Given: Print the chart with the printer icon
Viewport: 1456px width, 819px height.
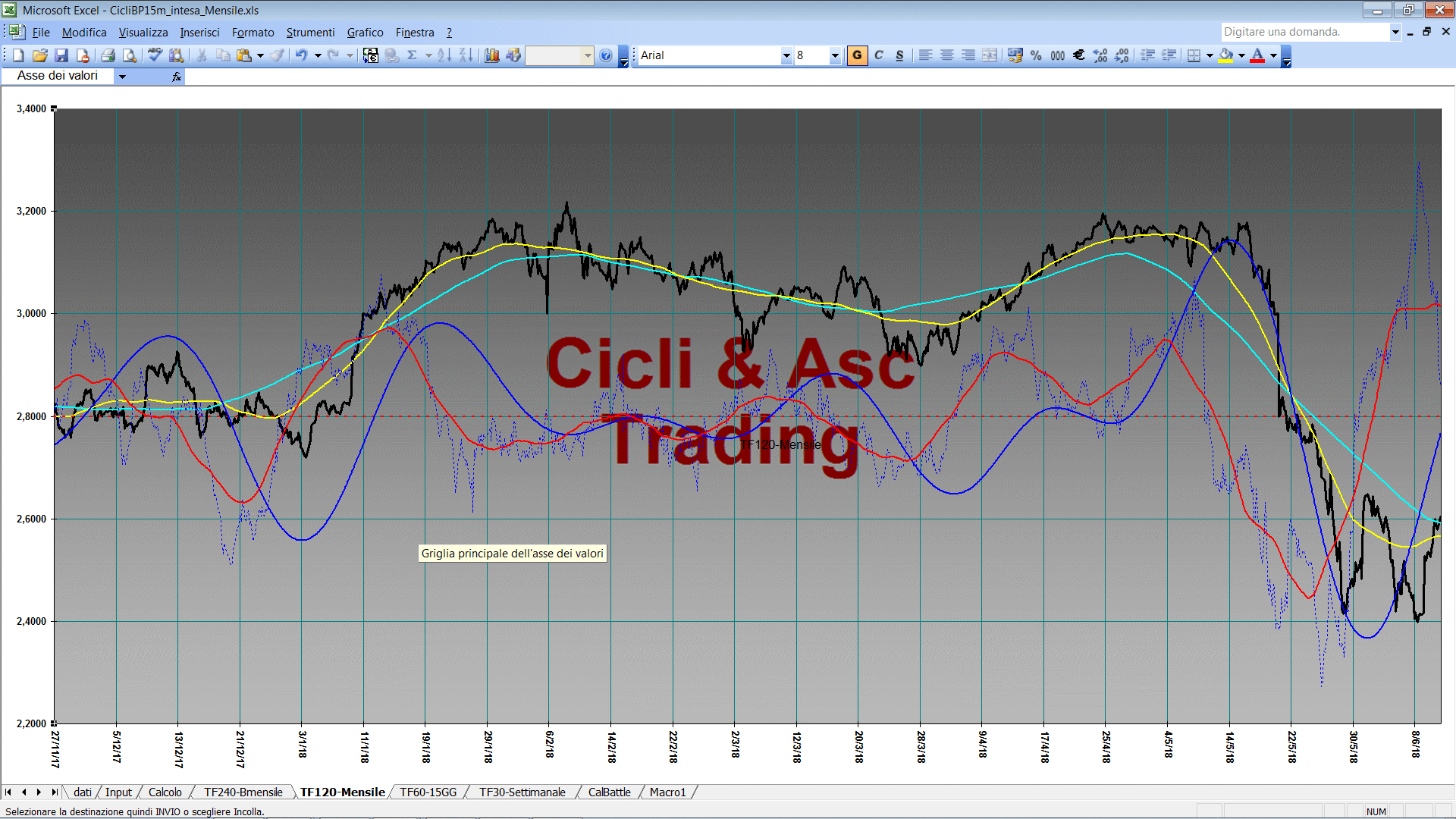Looking at the screenshot, I should [108, 55].
